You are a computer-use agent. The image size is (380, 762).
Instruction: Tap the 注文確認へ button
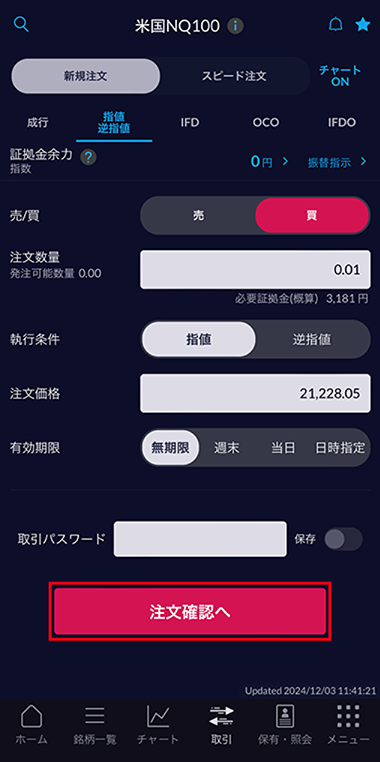point(190,612)
